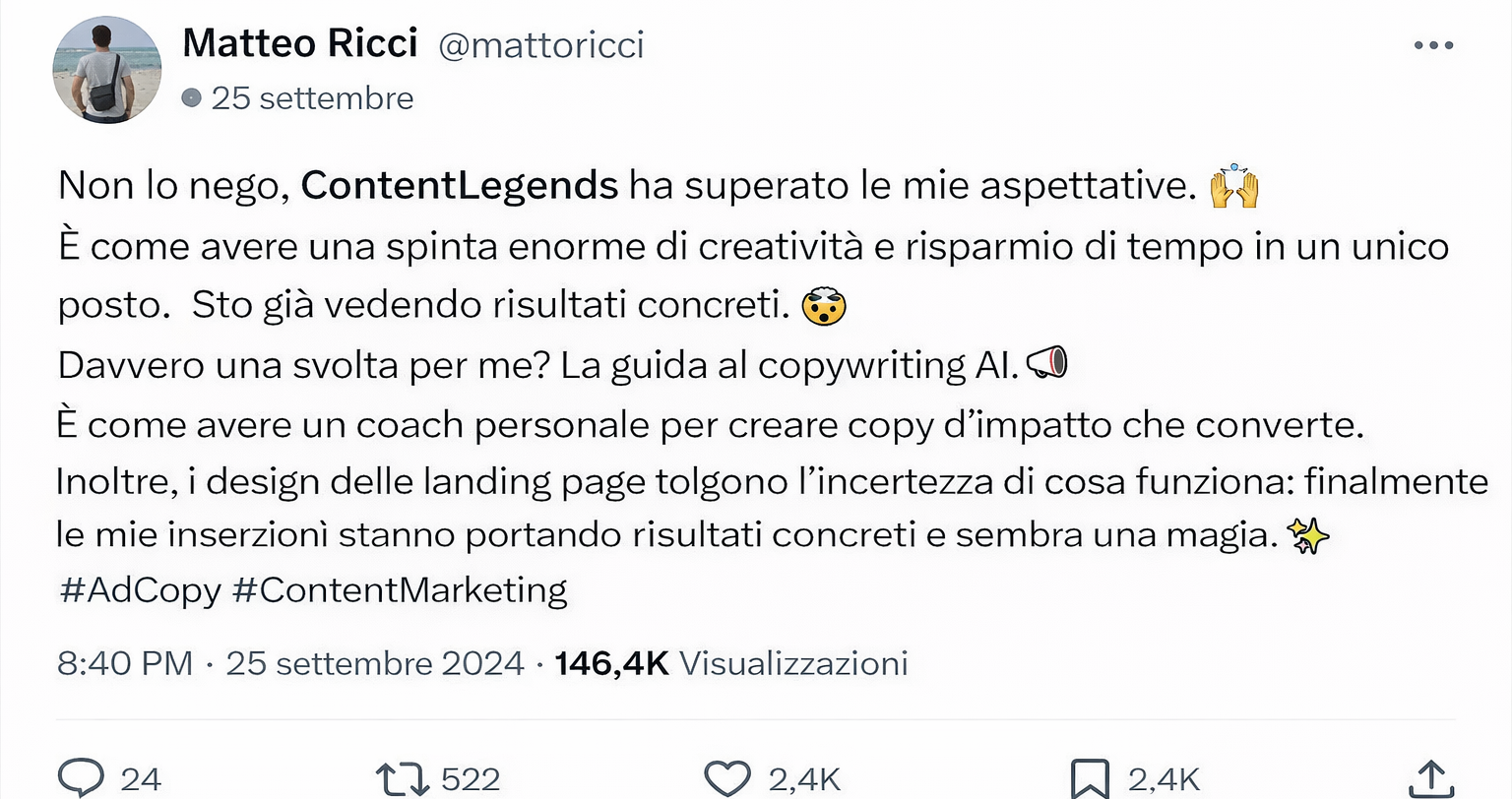Click the repost arrows icon
The height and width of the screenshot is (799, 1512).
pyautogui.click(x=403, y=778)
